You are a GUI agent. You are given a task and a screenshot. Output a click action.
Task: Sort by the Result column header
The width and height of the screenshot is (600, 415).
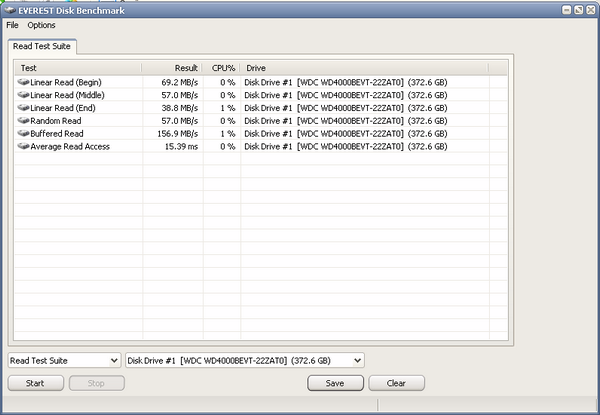pyautogui.click(x=172, y=68)
